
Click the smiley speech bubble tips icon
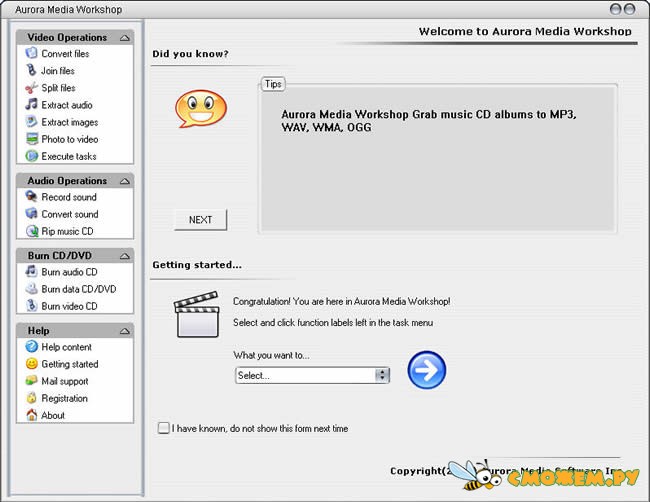click(x=201, y=109)
